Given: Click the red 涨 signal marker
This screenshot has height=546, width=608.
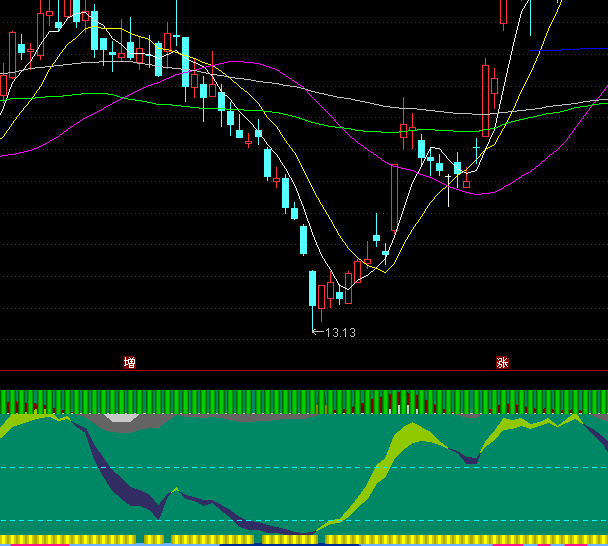Looking at the screenshot, I should (502, 362).
